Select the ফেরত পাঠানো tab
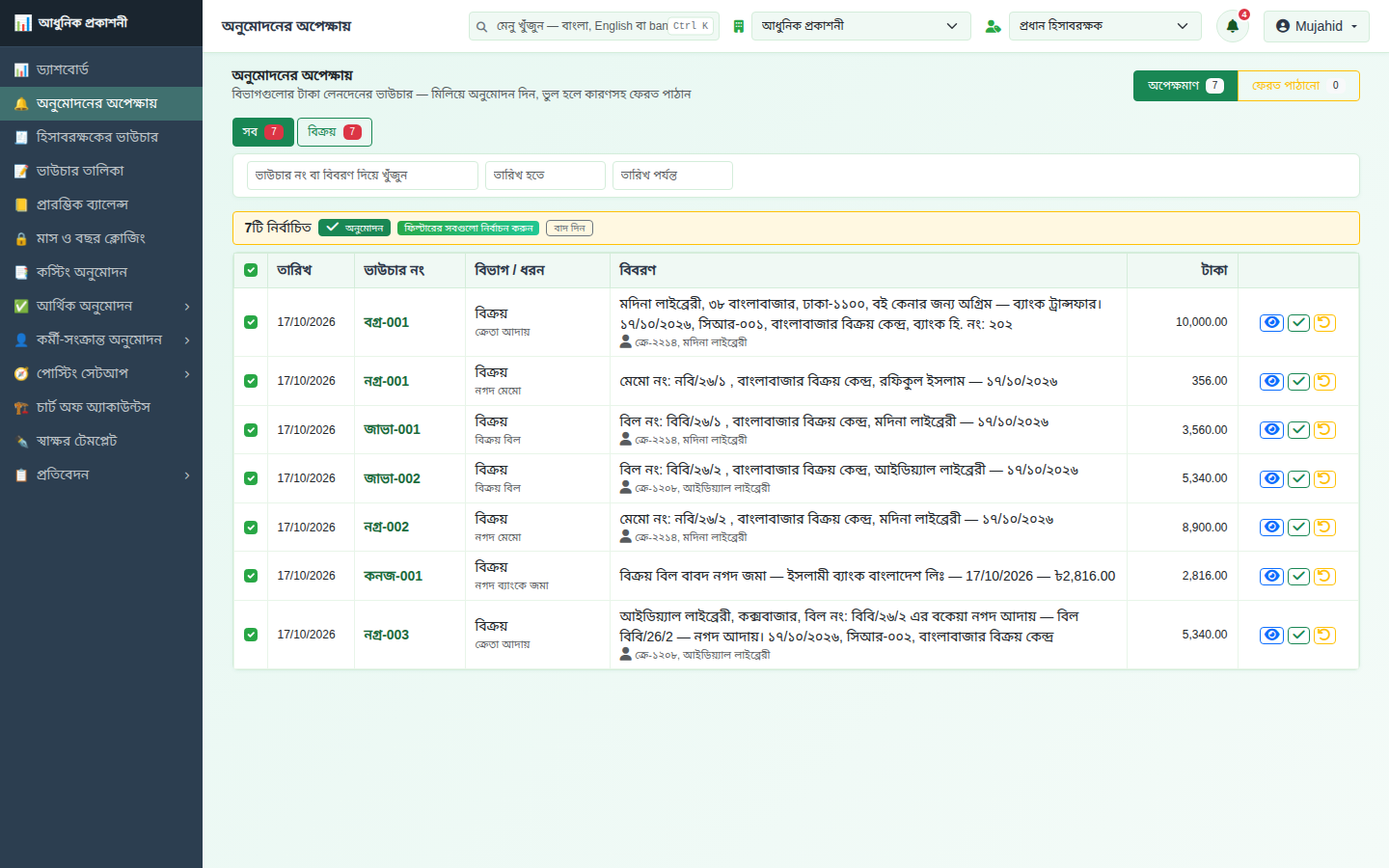Screen dimensions: 1389x868 click(x=1297, y=86)
